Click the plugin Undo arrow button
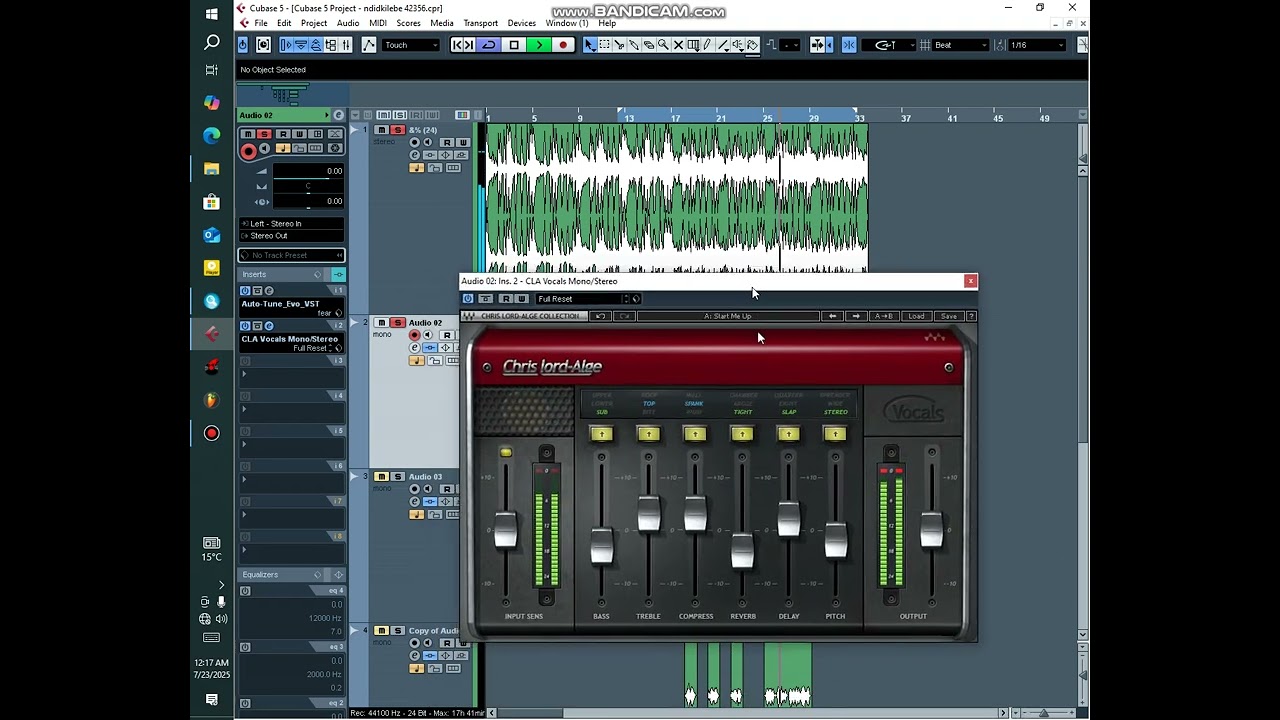This screenshot has height=720, width=1280. [x=600, y=316]
